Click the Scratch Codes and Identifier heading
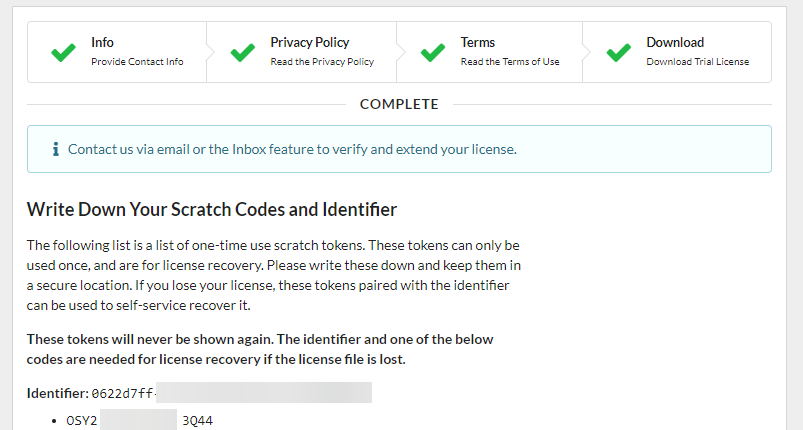The image size is (803, 430). 211,209
